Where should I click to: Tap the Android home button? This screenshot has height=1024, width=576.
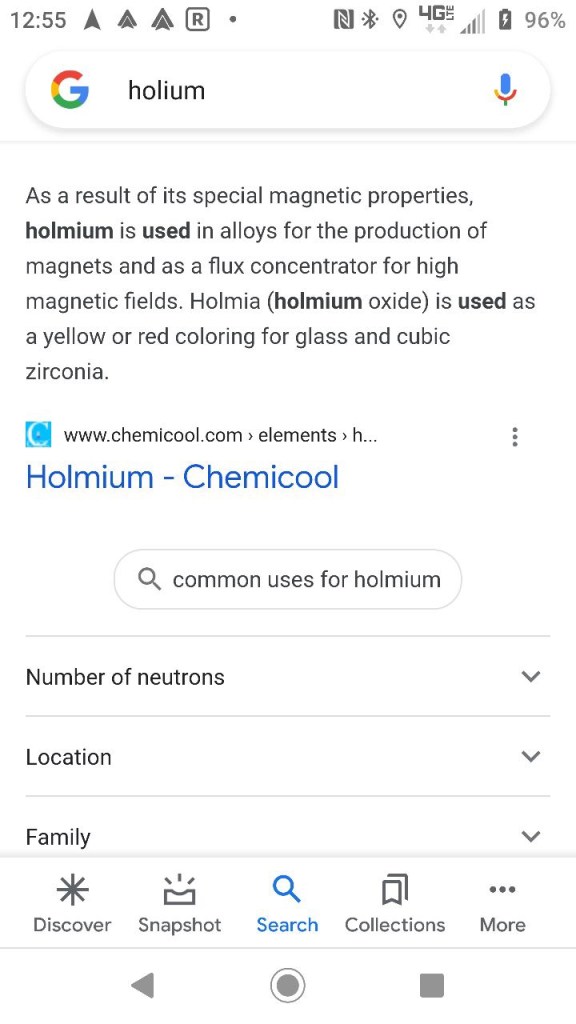click(287, 985)
